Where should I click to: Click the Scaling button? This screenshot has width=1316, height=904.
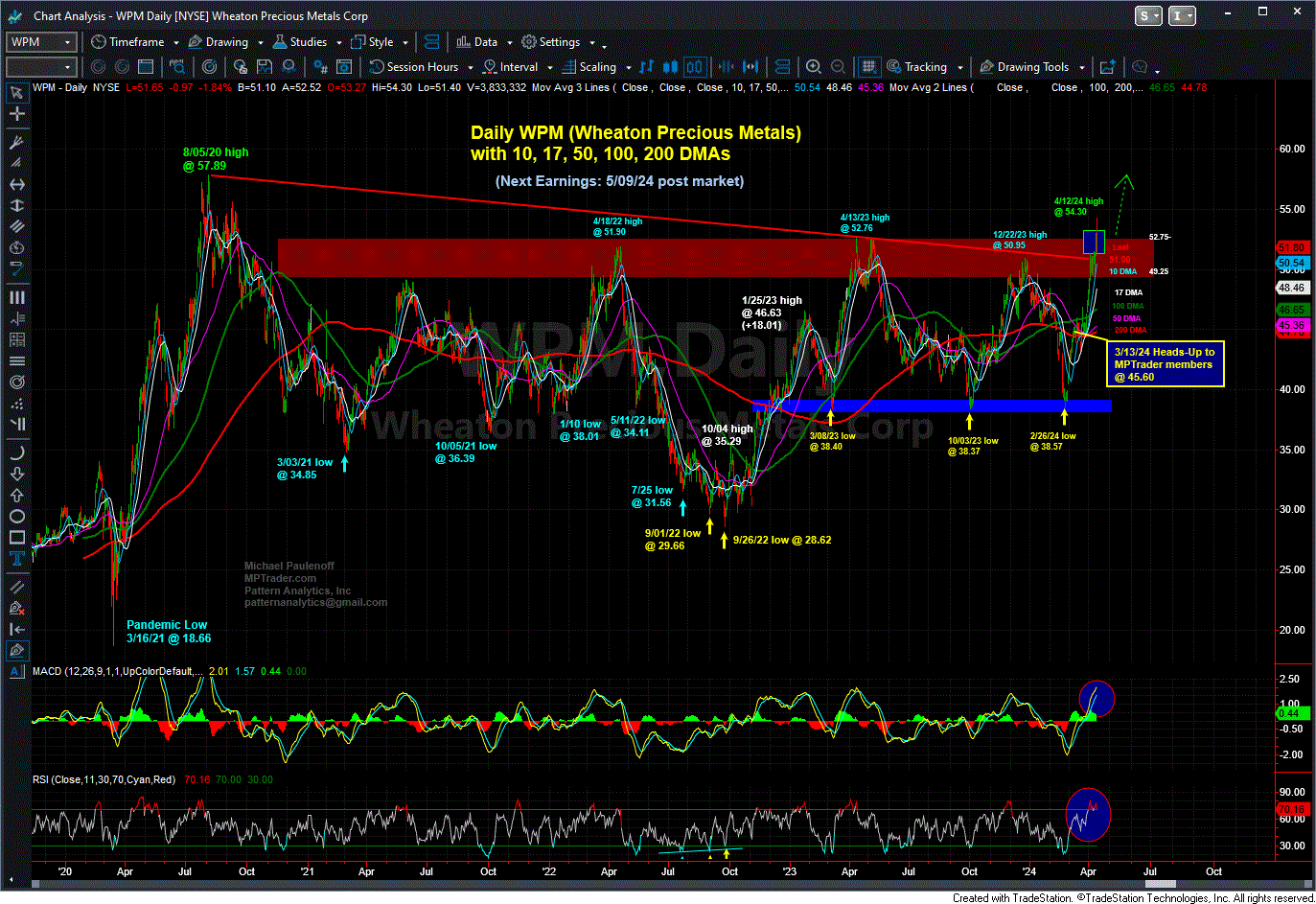pyautogui.click(x=589, y=67)
